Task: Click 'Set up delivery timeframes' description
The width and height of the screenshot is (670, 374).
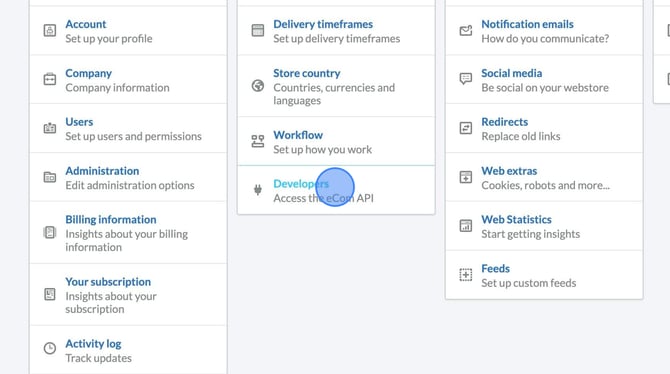Action: (337, 39)
